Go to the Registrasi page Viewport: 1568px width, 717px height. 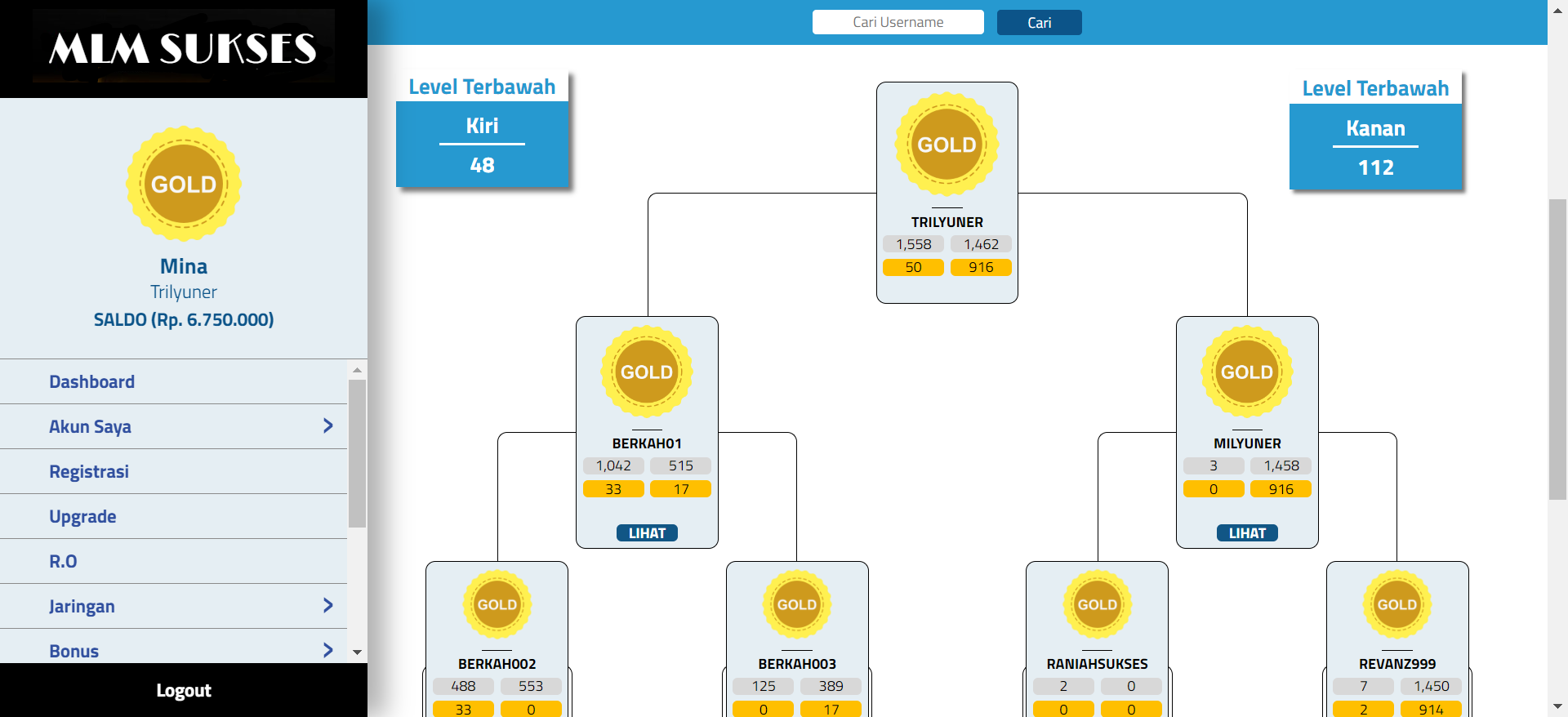coord(89,472)
